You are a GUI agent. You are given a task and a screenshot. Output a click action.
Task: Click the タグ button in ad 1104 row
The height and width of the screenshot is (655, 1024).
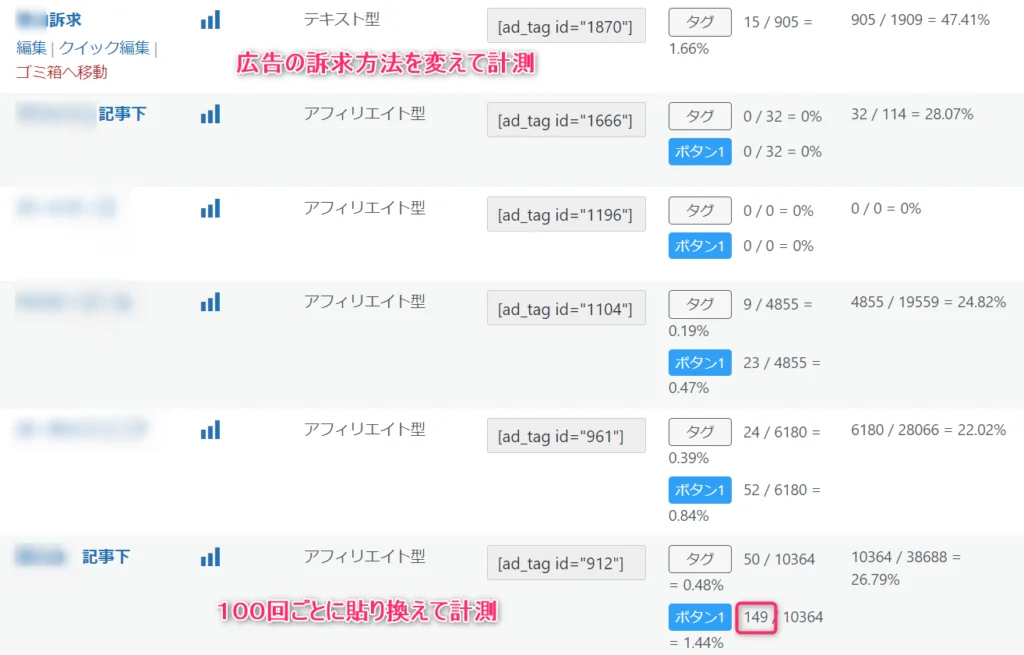(699, 304)
